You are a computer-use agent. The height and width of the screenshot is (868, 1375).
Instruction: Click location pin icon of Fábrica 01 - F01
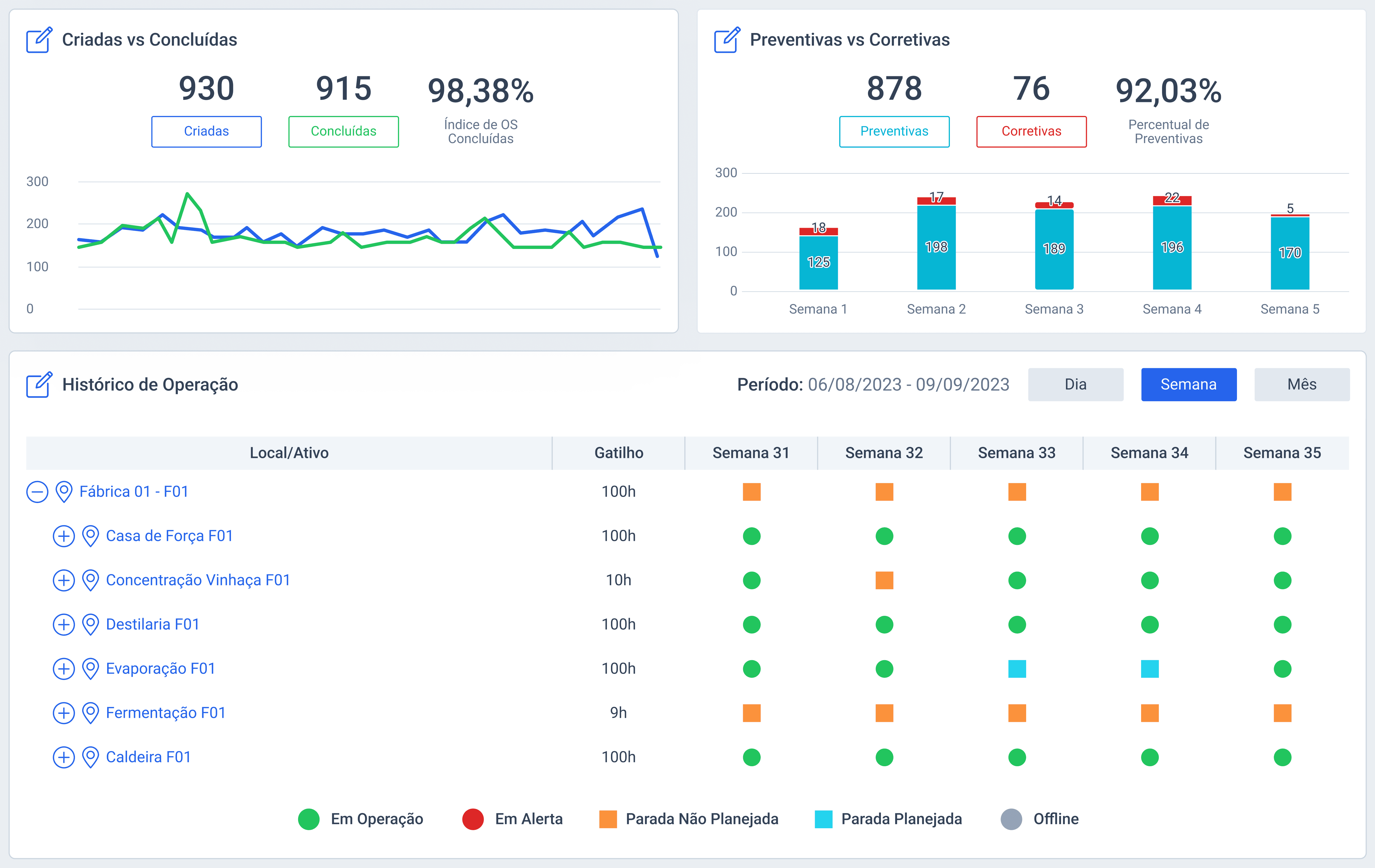coord(64,492)
